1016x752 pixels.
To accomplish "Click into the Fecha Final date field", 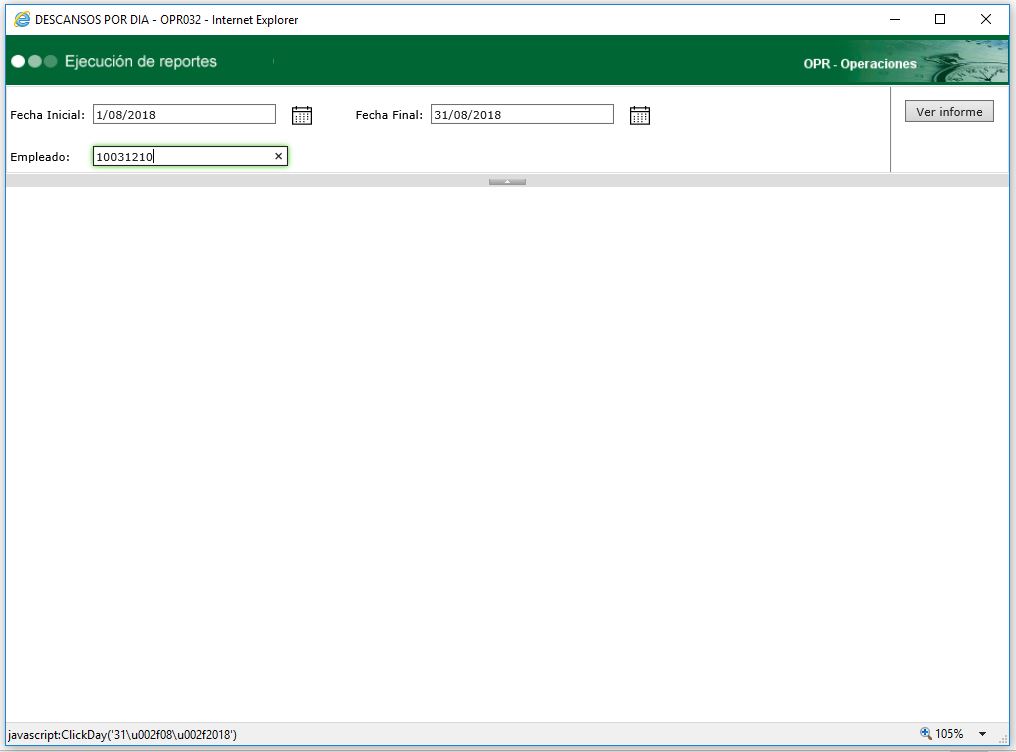I will (x=522, y=115).
